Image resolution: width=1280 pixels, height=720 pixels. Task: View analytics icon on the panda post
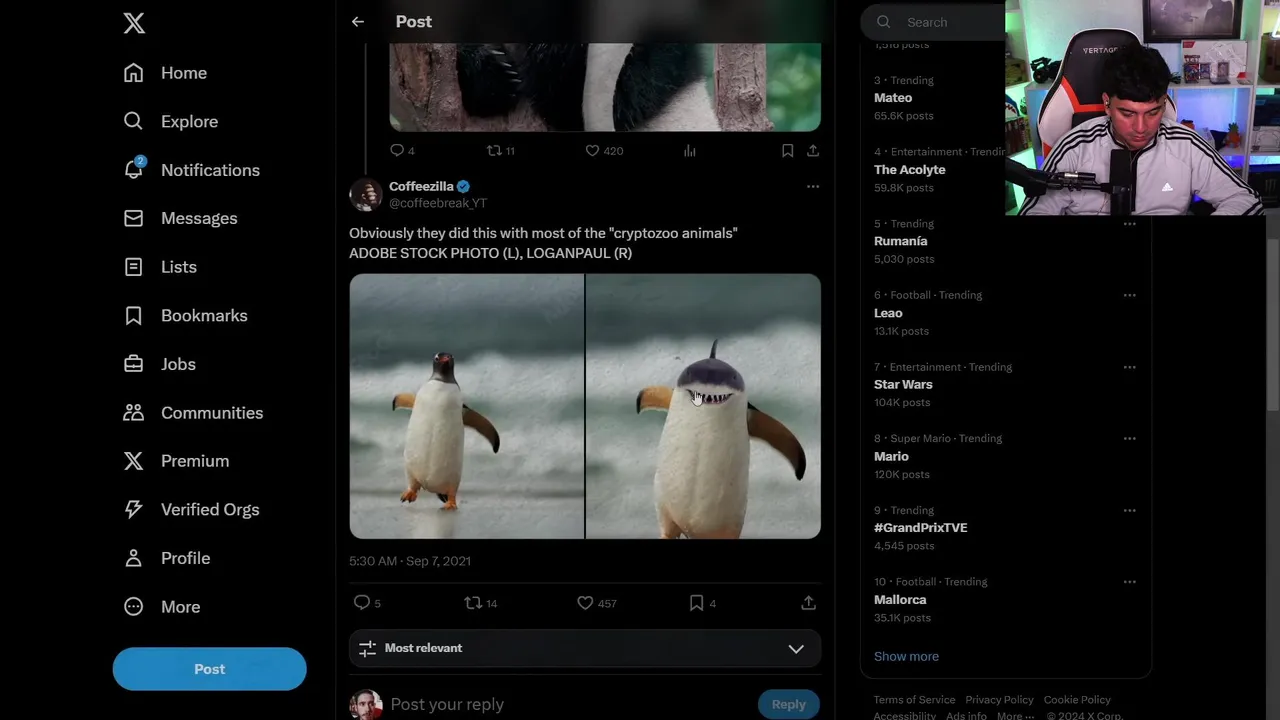[689, 150]
